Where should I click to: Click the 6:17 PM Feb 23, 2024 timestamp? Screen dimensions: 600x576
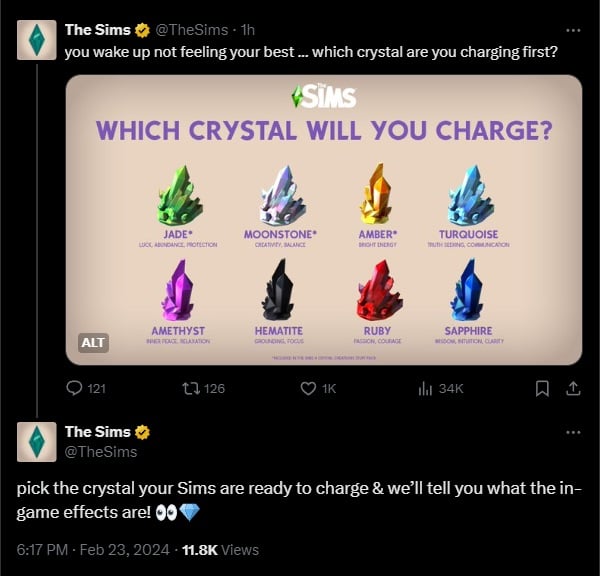(x=93, y=549)
